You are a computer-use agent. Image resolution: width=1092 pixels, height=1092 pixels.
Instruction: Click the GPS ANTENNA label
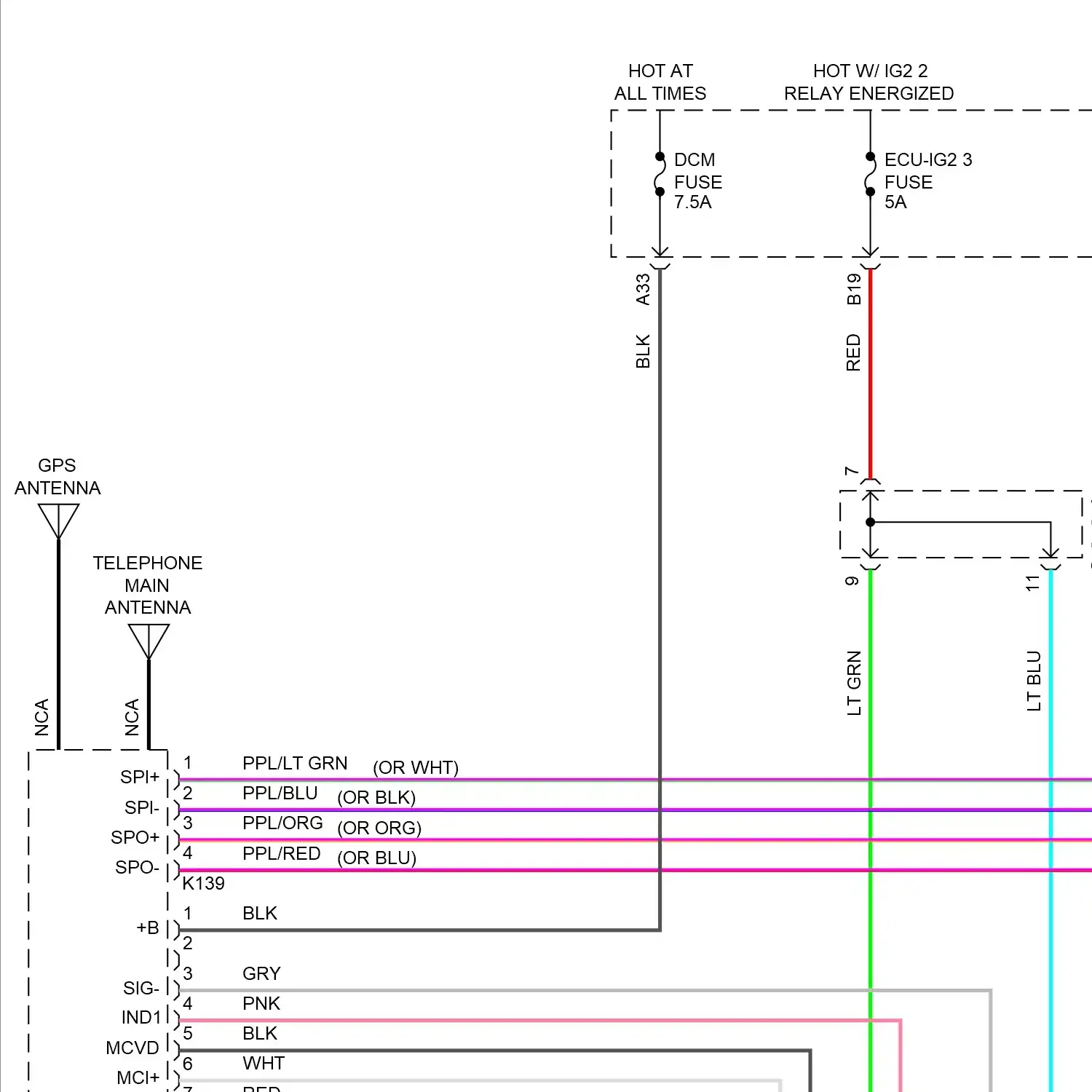coord(58,477)
